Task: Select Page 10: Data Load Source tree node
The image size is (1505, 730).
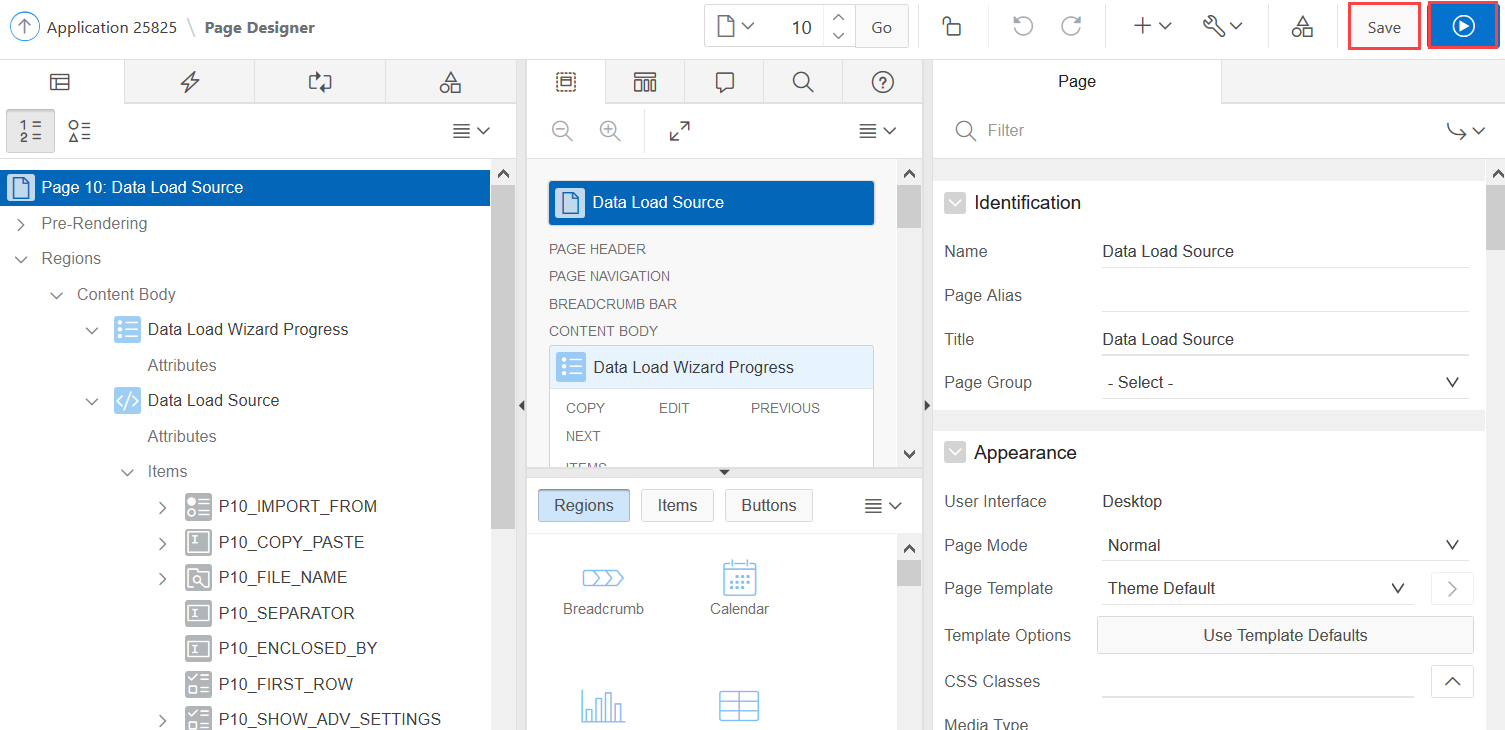Action: pyautogui.click(x=245, y=187)
